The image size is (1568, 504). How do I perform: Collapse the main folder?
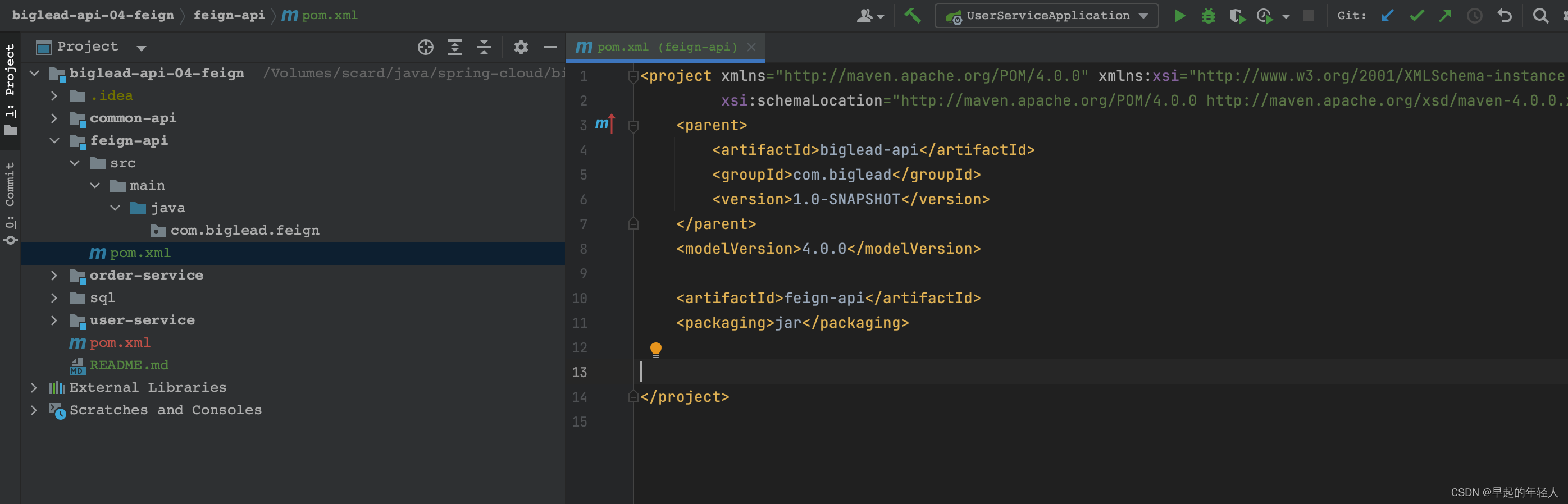(95, 186)
